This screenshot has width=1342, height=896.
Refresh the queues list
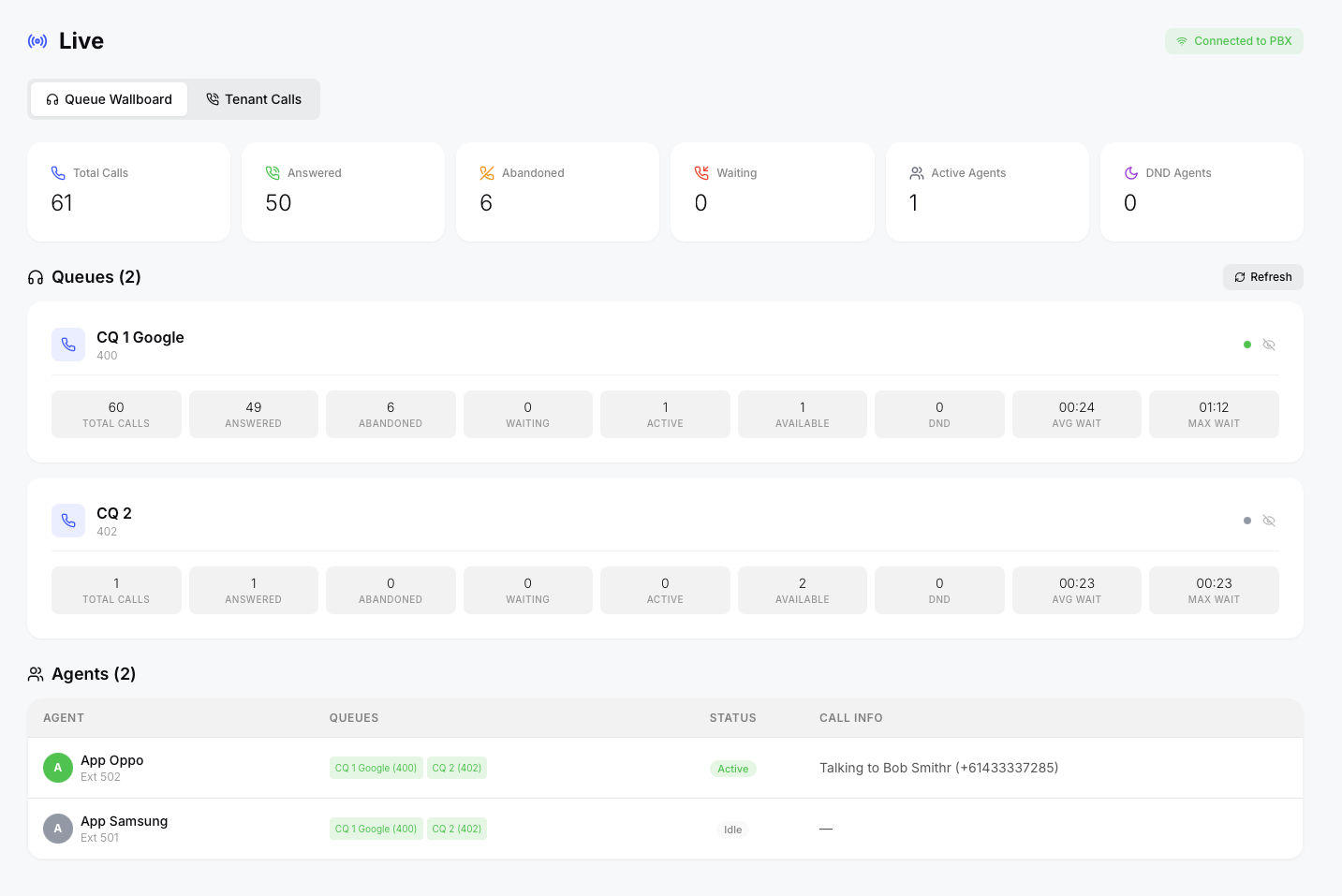click(x=1262, y=277)
